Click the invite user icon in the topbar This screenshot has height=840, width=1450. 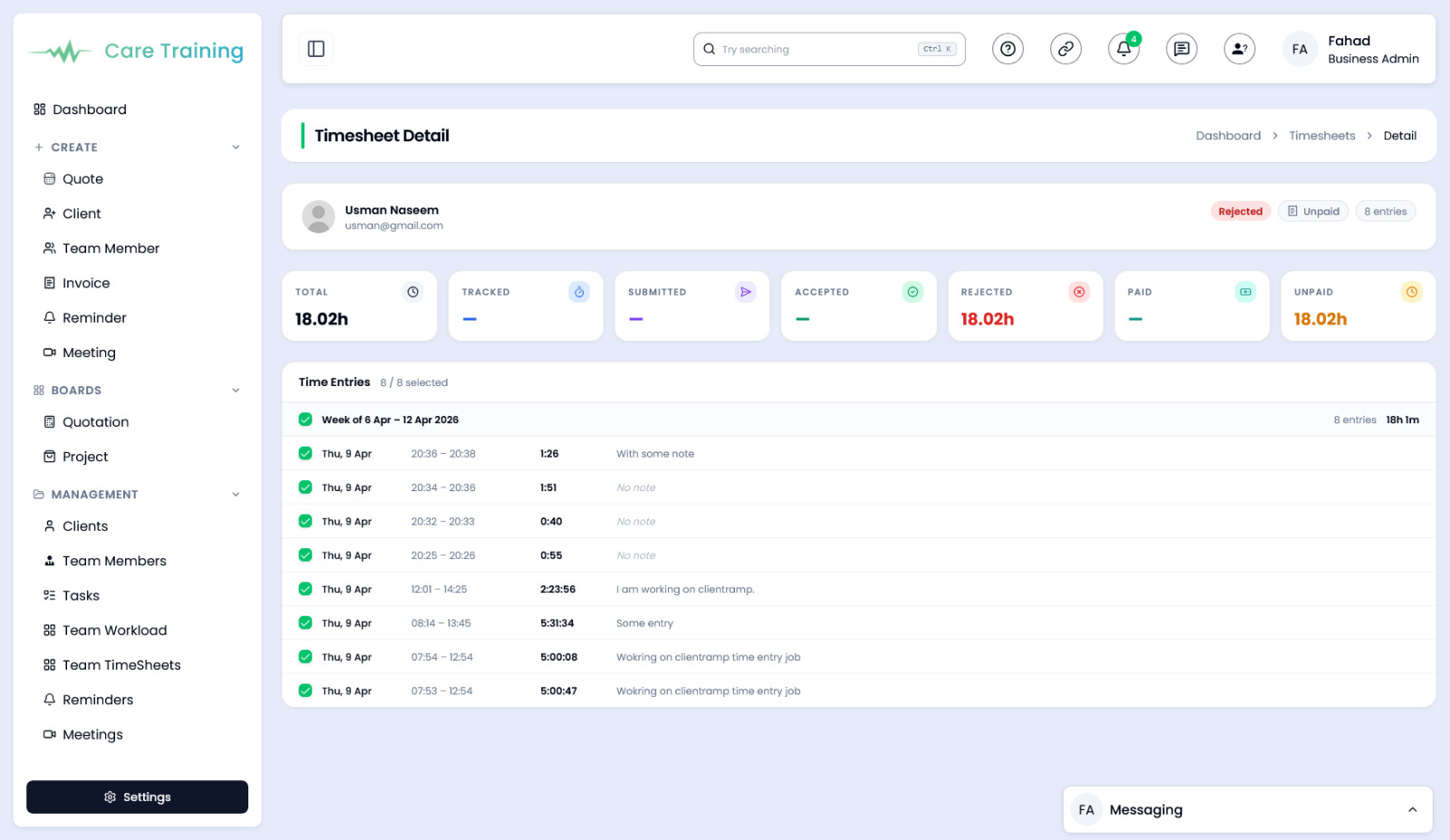(x=1239, y=49)
